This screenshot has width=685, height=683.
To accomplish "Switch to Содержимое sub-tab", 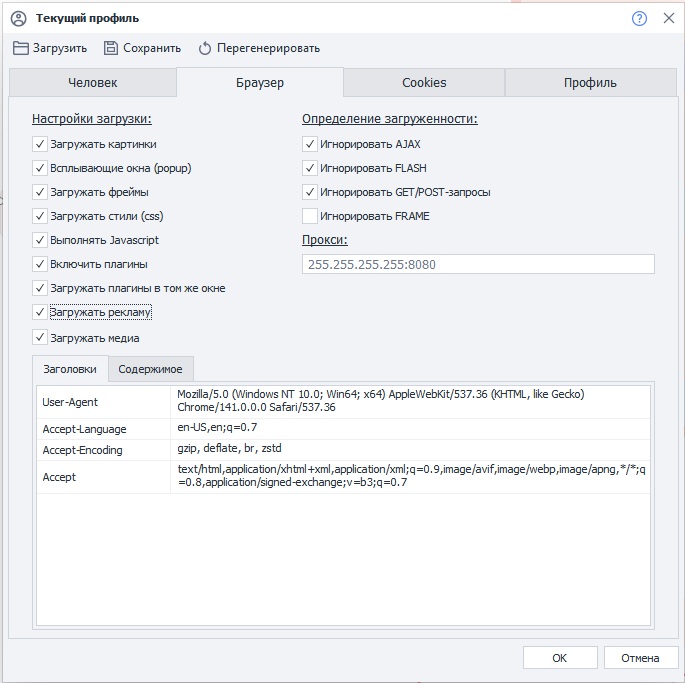I will pyautogui.click(x=150, y=369).
